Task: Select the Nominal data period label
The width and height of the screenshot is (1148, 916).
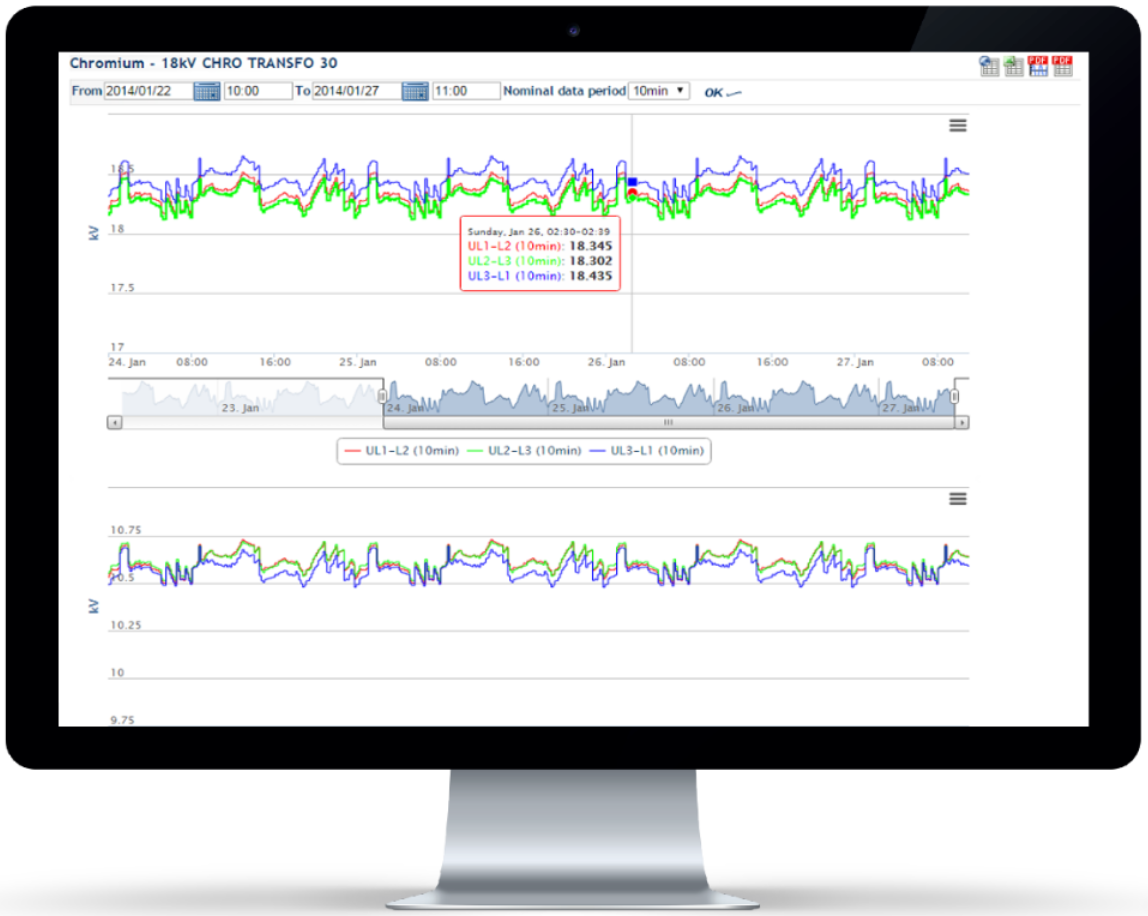Action: pyautogui.click(x=562, y=91)
